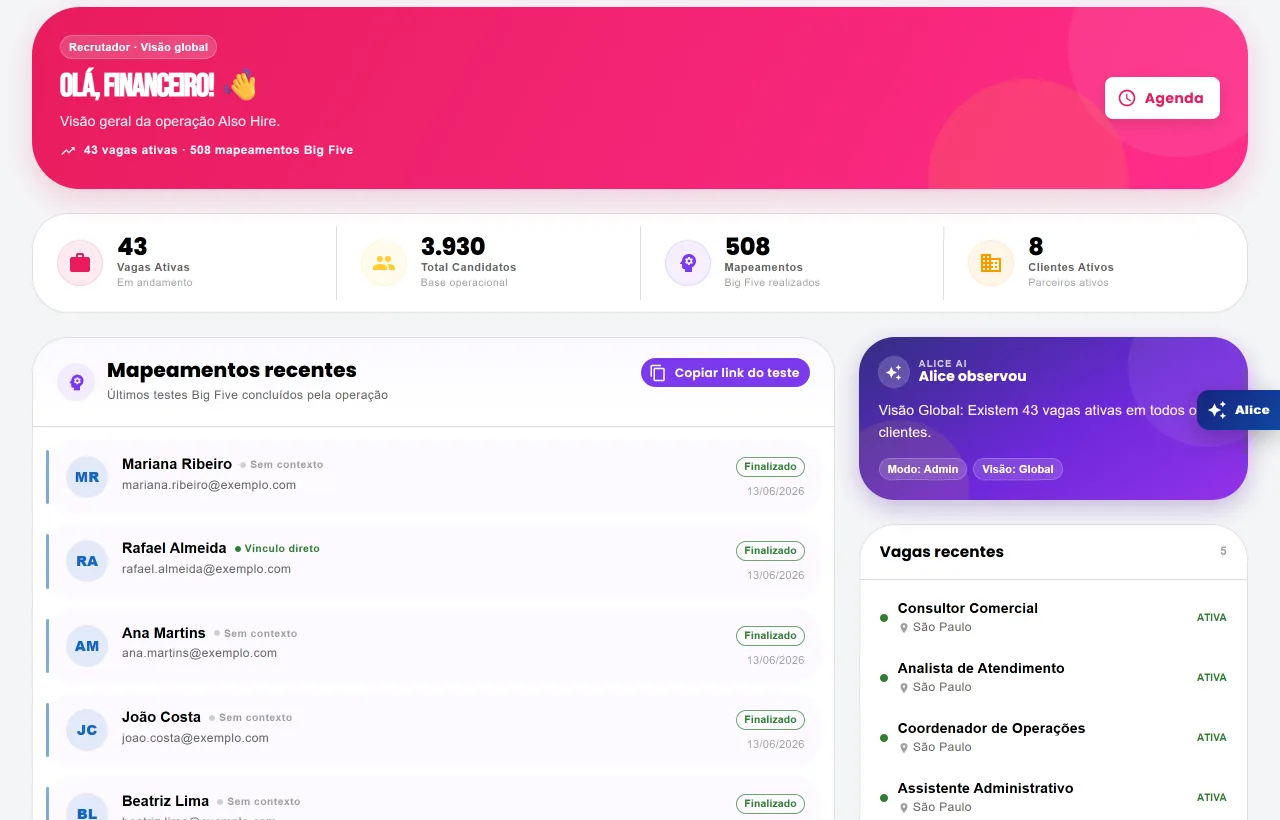The height and width of the screenshot is (820, 1280).
Task: Click the icon beside Mapeamentos recentes heading
Action: click(76, 382)
